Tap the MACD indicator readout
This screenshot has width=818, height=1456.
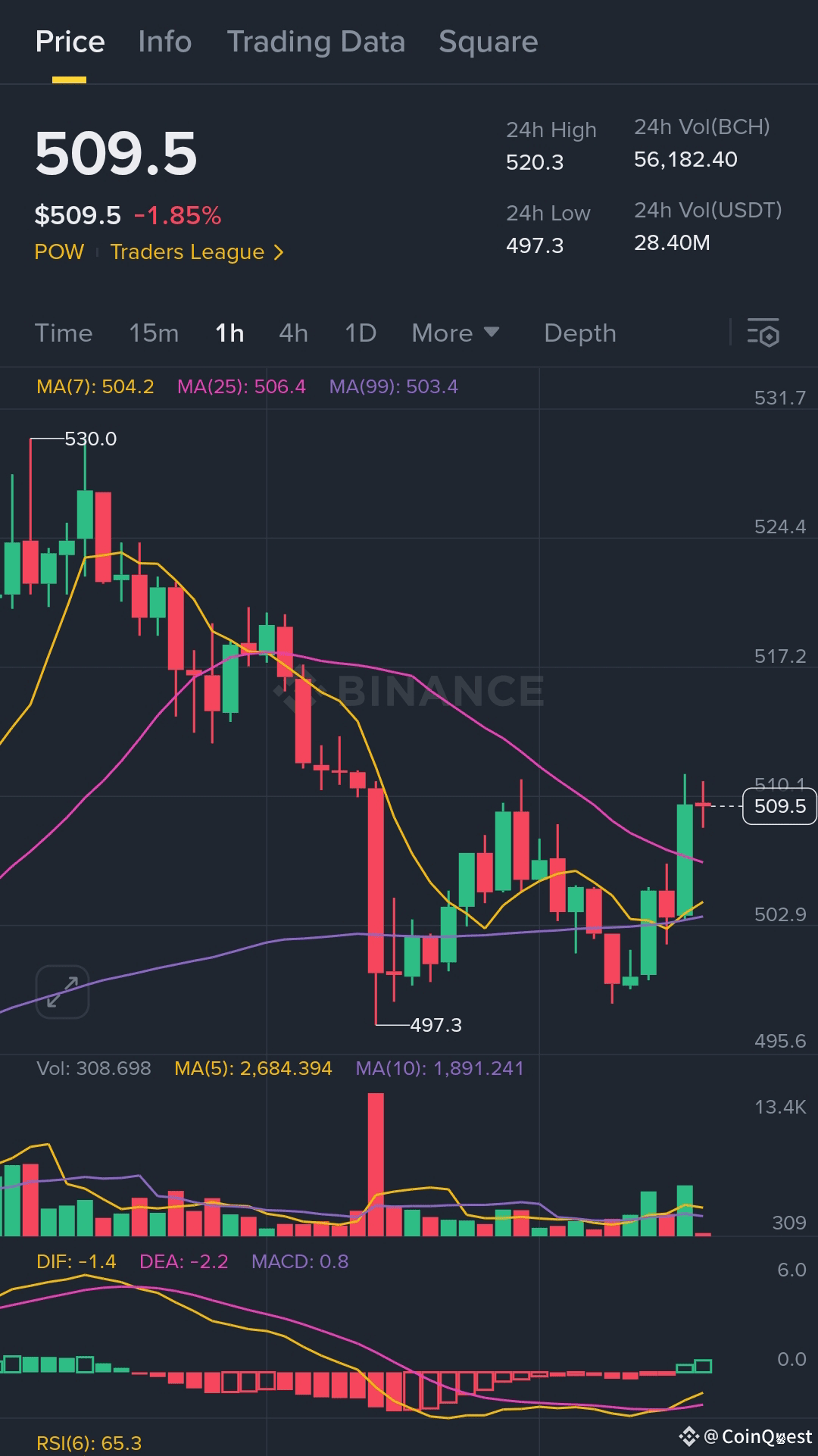[x=300, y=1261]
